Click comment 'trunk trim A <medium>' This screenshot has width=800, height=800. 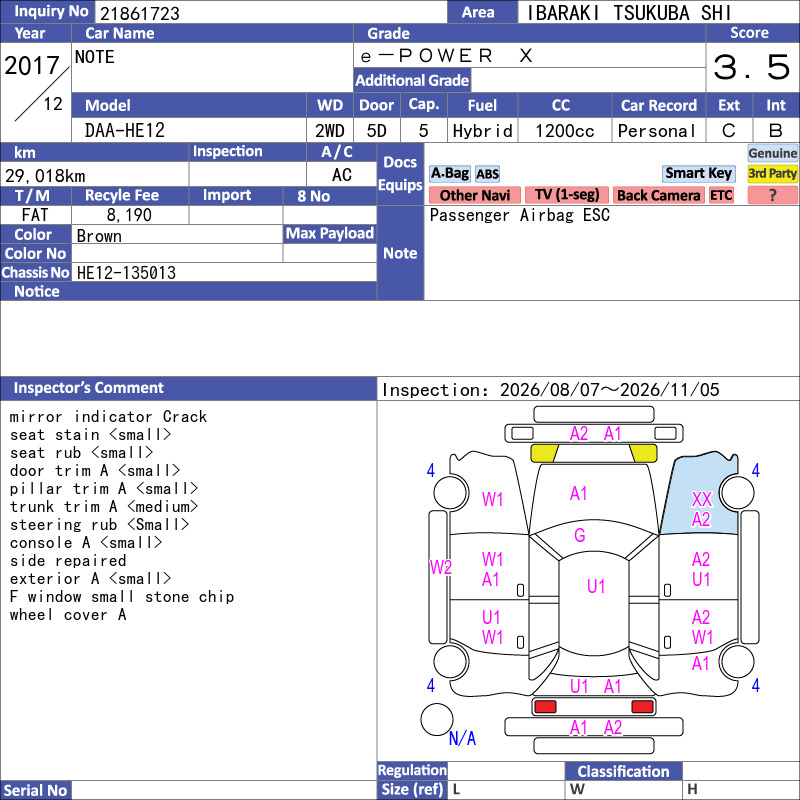[x=104, y=507]
